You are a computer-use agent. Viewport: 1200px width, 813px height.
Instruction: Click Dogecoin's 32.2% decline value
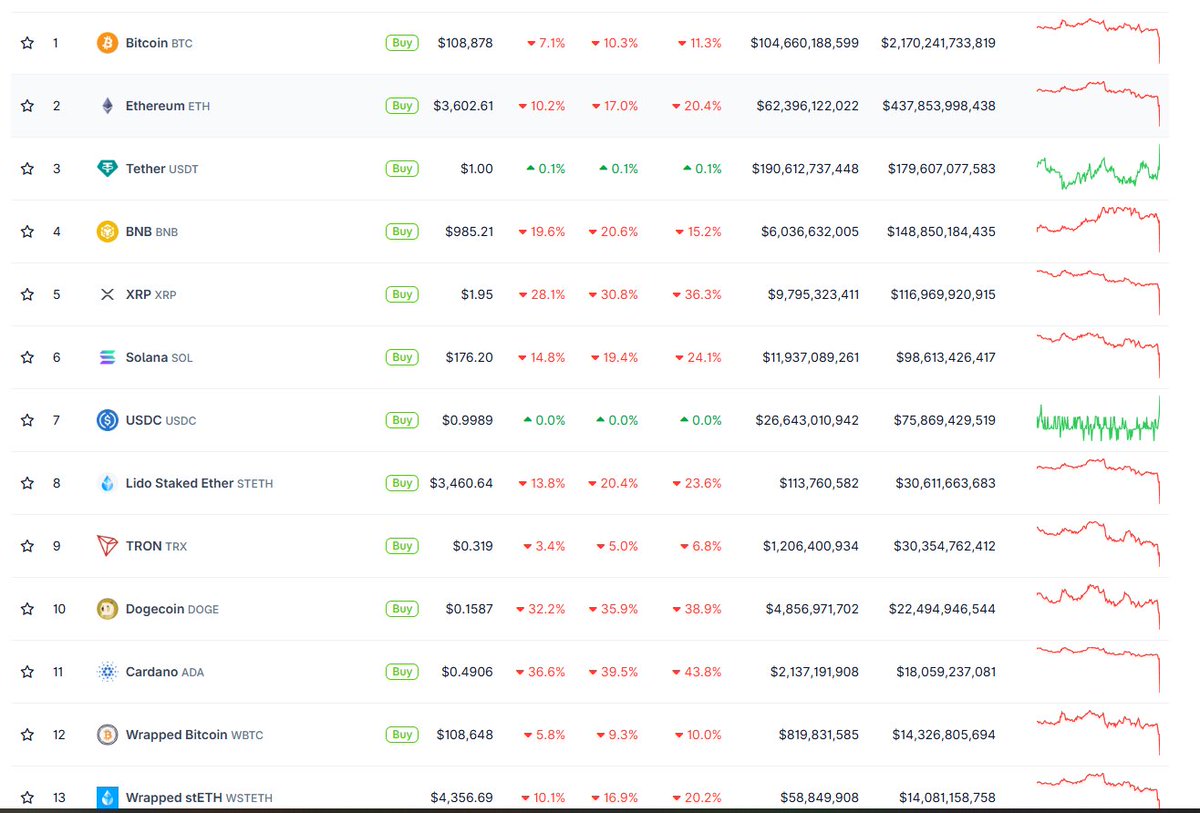pyautogui.click(x=540, y=609)
